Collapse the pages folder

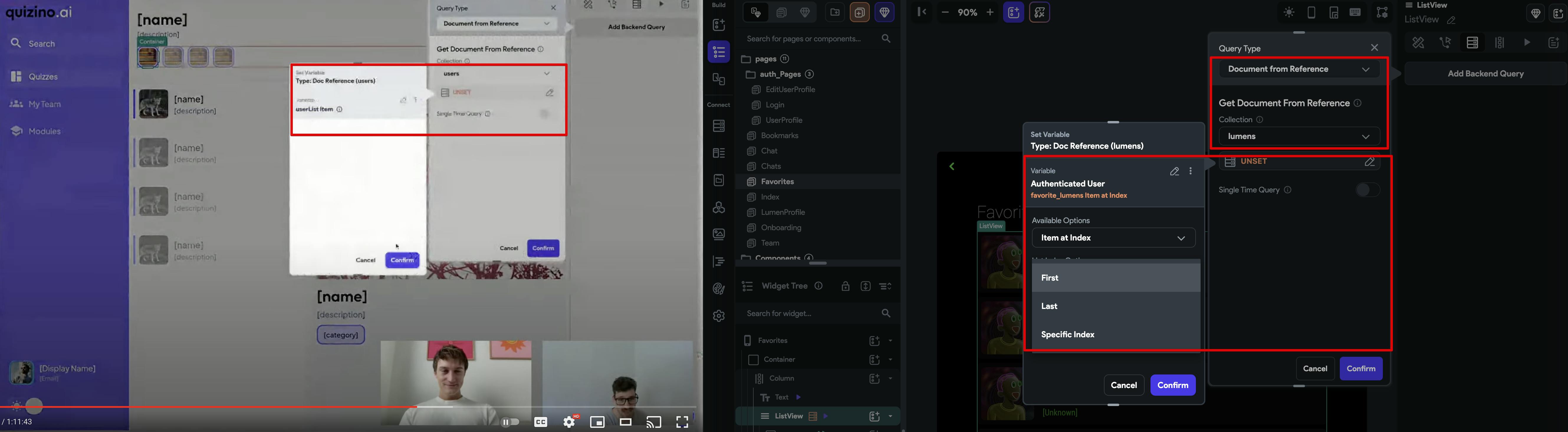pos(746,59)
